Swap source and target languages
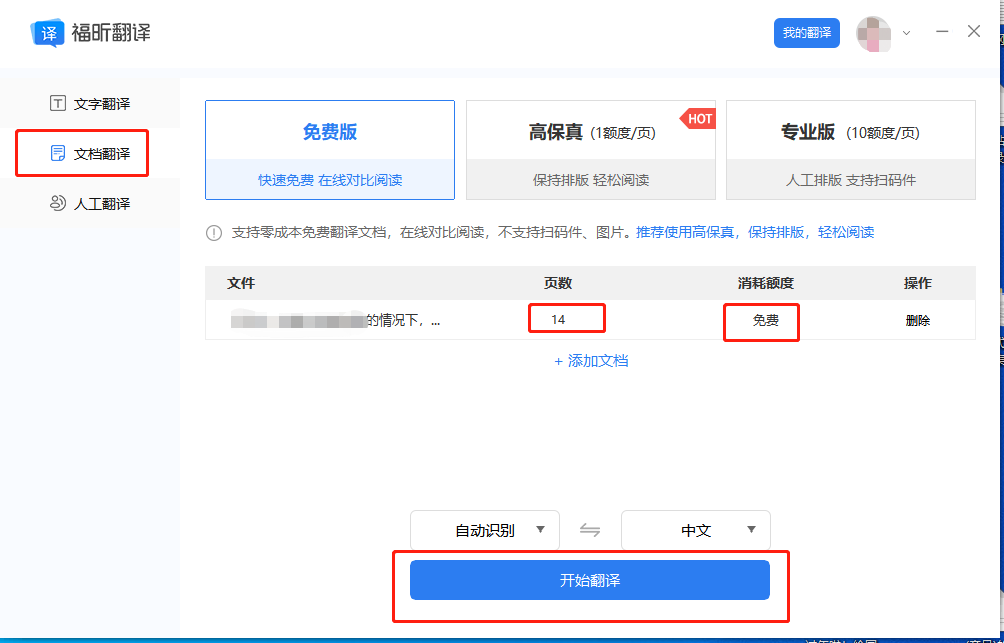Image resolution: width=1004 pixels, height=643 pixels. 590,530
